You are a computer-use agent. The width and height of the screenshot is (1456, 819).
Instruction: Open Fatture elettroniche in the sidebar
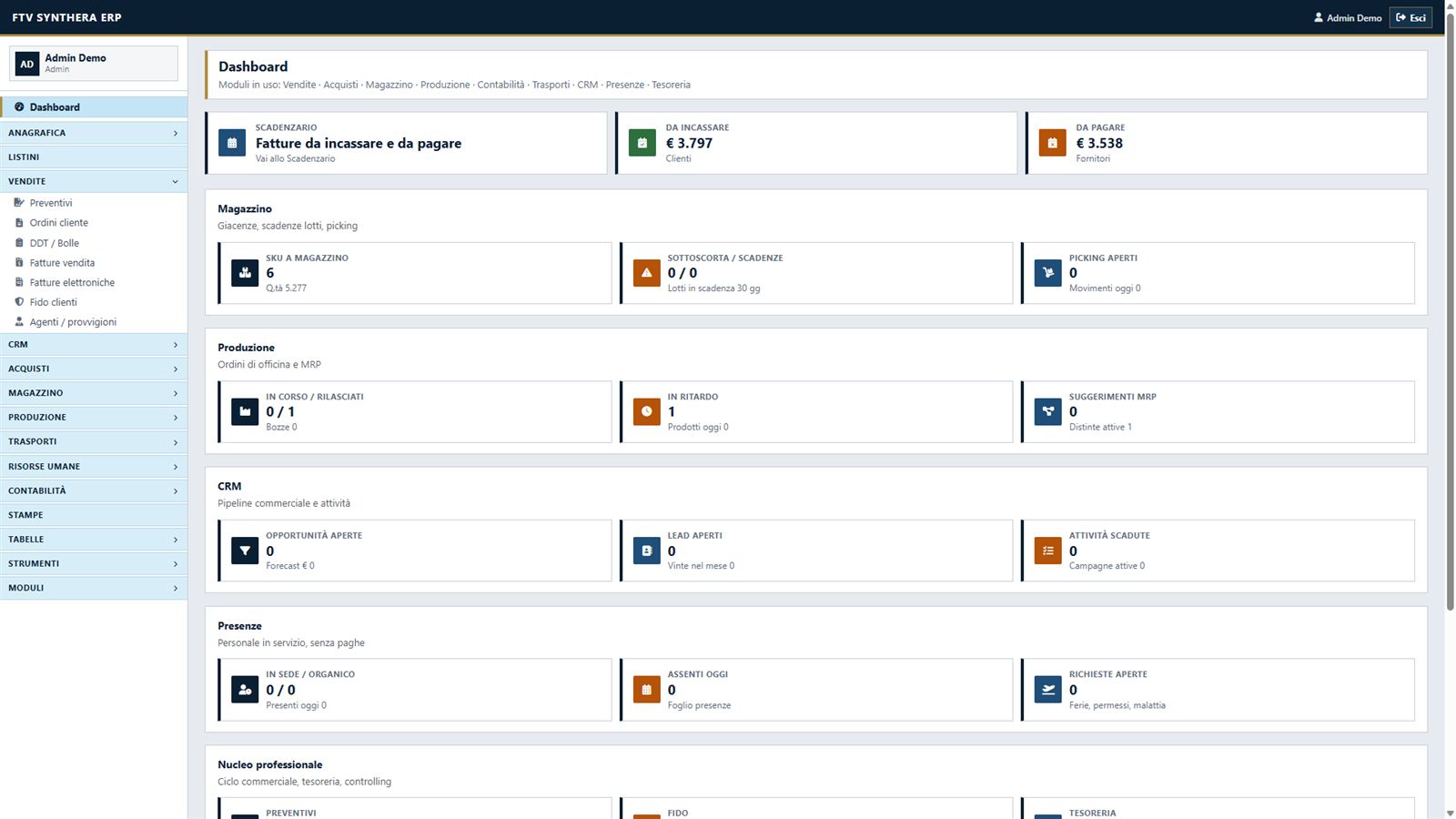click(72, 282)
